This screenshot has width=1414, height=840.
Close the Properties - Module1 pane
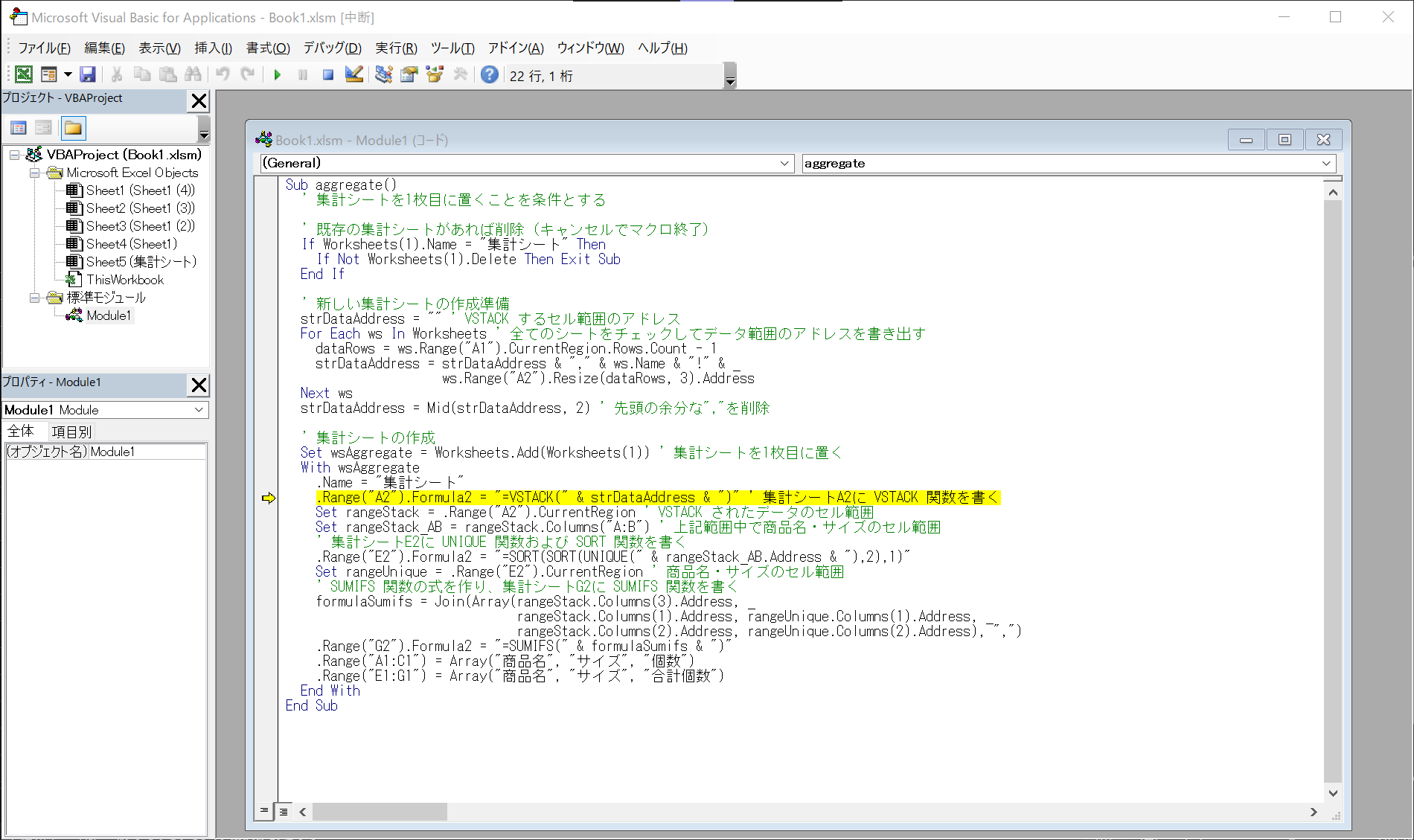pyautogui.click(x=199, y=385)
